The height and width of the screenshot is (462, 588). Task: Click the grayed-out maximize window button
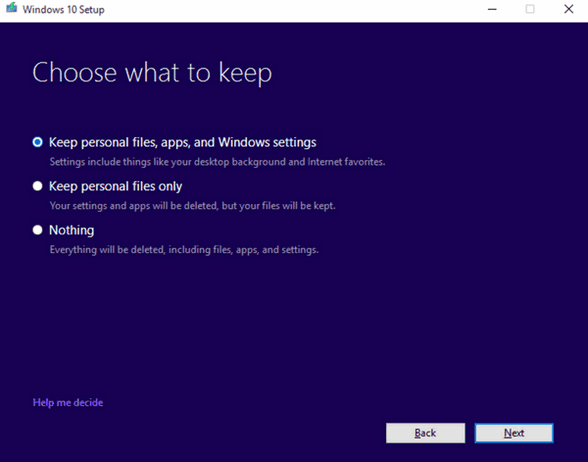tap(530, 9)
